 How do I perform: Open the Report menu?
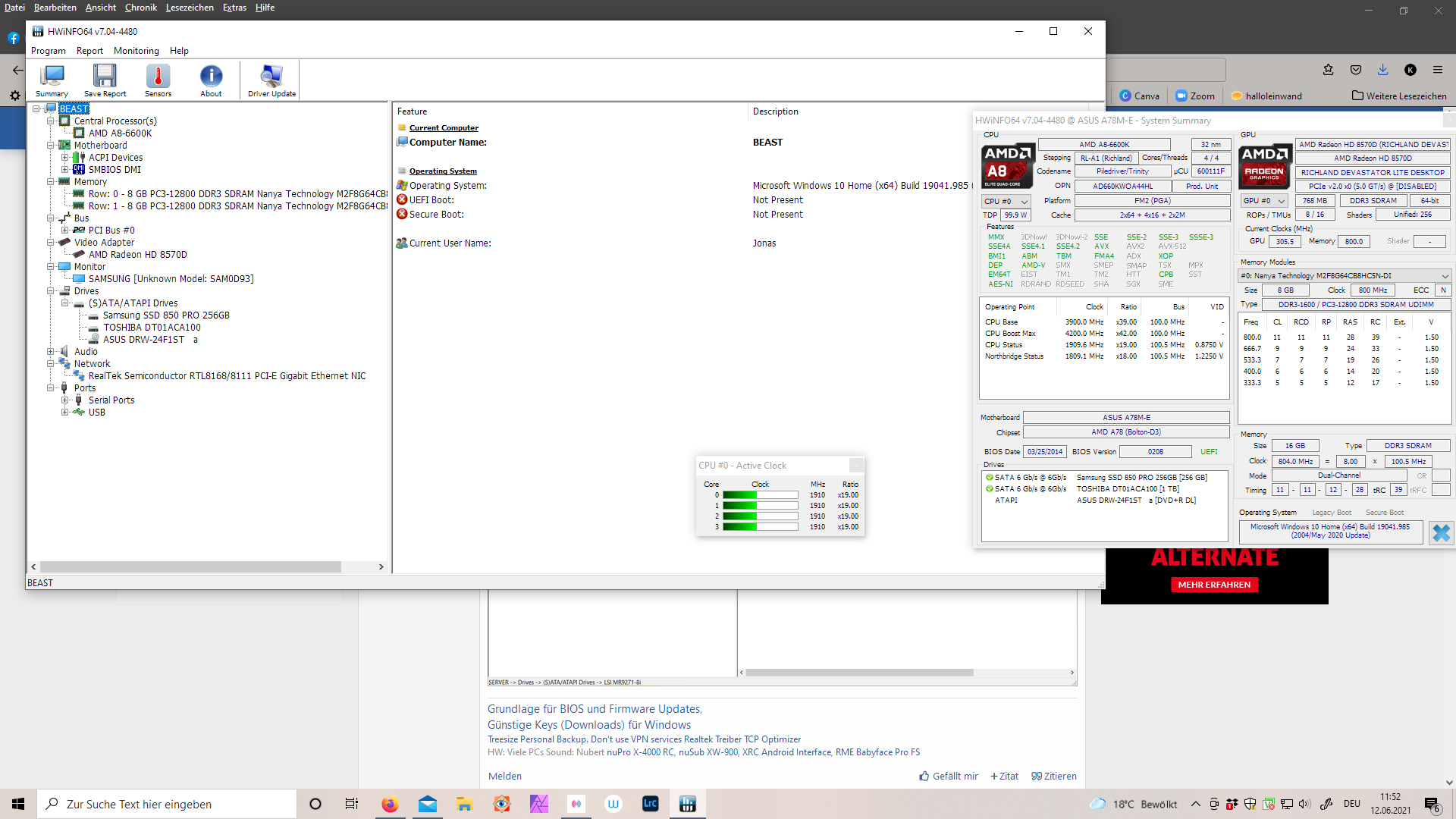coord(89,51)
